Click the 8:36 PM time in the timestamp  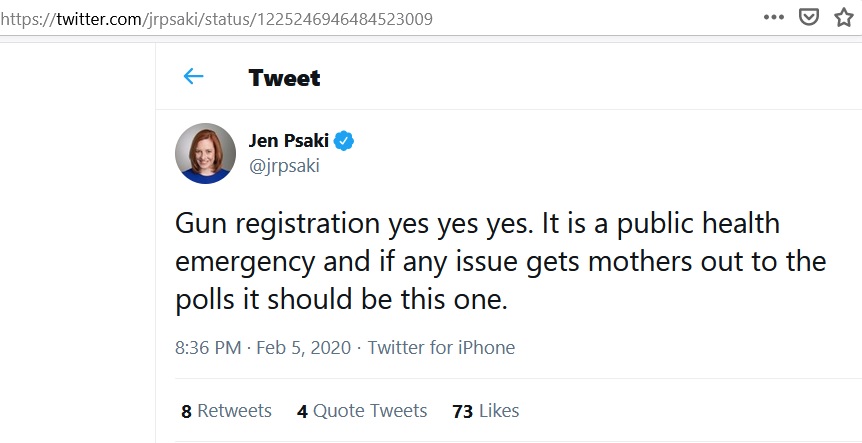tap(208, 348)
